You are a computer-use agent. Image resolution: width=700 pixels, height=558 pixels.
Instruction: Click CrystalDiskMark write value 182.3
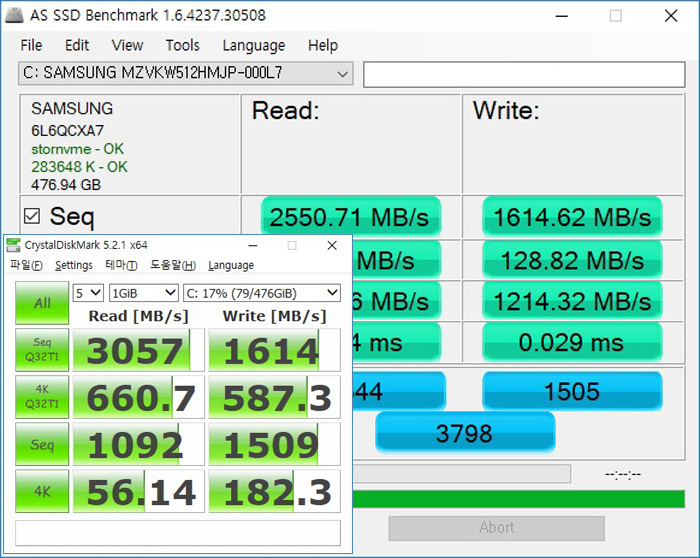pos(274,491)
